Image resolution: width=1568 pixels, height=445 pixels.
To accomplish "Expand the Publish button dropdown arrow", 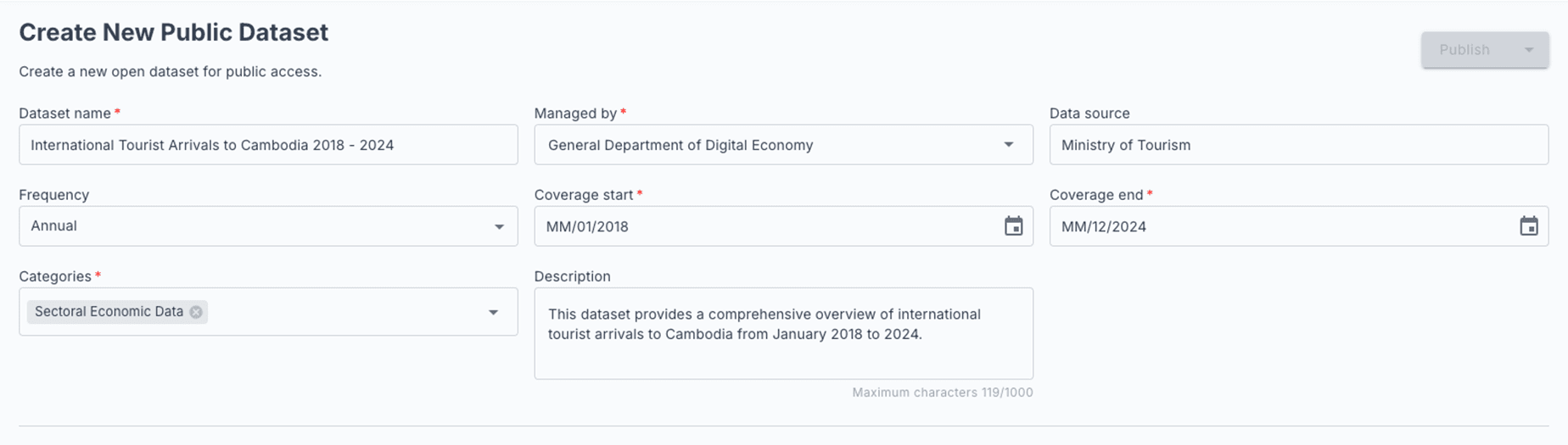I will point(1529,50).
